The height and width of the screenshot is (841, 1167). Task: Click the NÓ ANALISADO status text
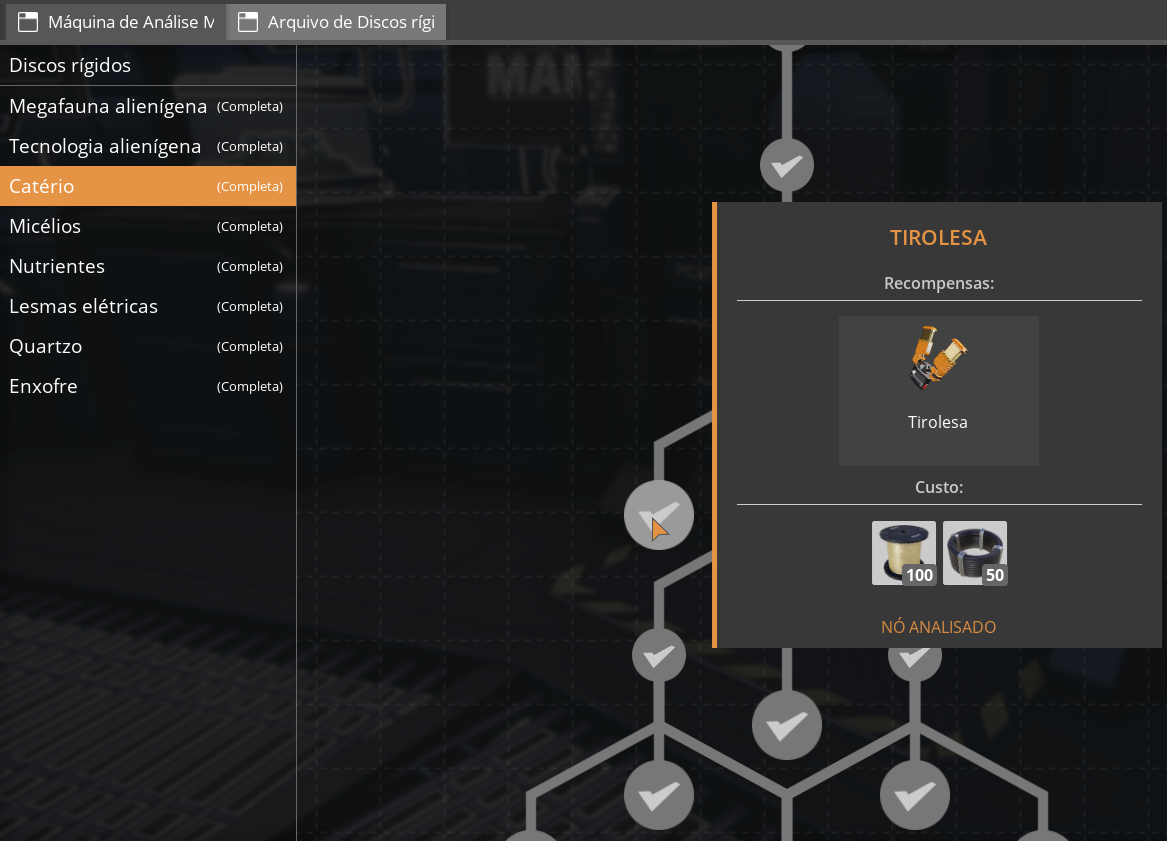(x=939, y=627)
